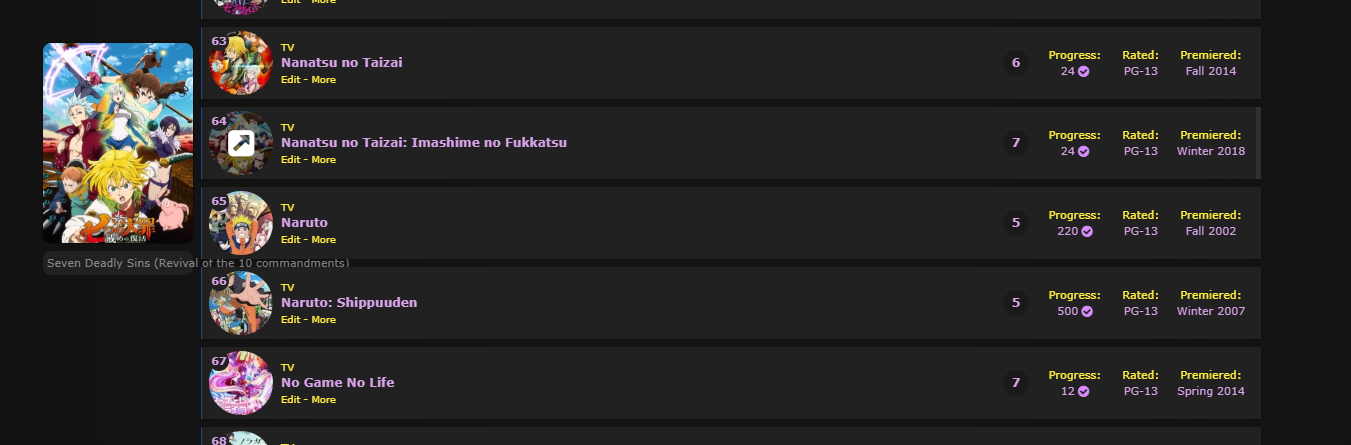Viewport: 1351px width, 445px height.
Task: Click Edit under the Naruto title
Action: pyautogui.click(x=290, y=240)
